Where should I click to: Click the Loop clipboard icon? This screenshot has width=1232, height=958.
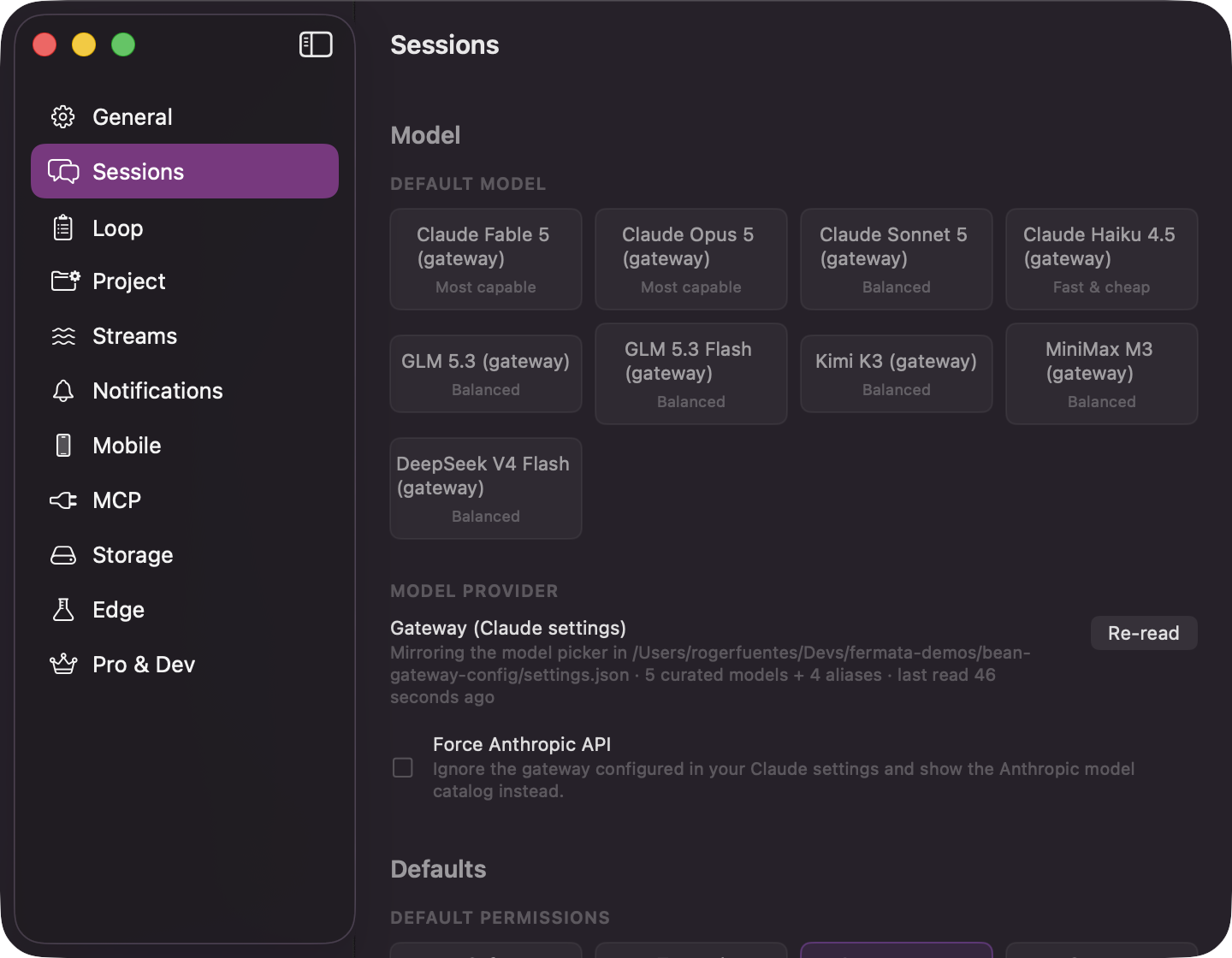click(x=63, y=228)
